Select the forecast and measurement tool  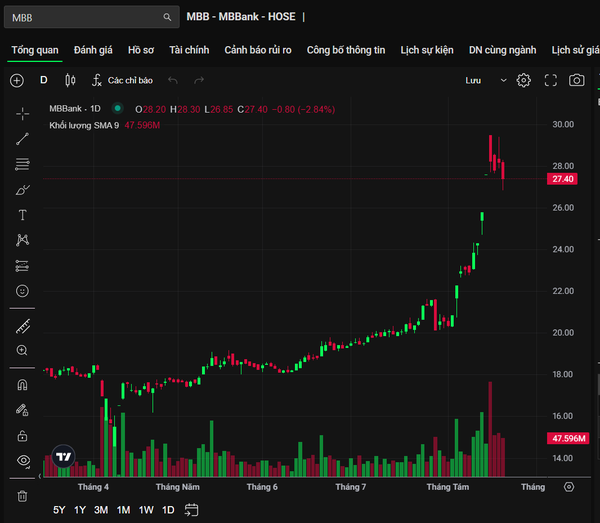pos(23,266)
